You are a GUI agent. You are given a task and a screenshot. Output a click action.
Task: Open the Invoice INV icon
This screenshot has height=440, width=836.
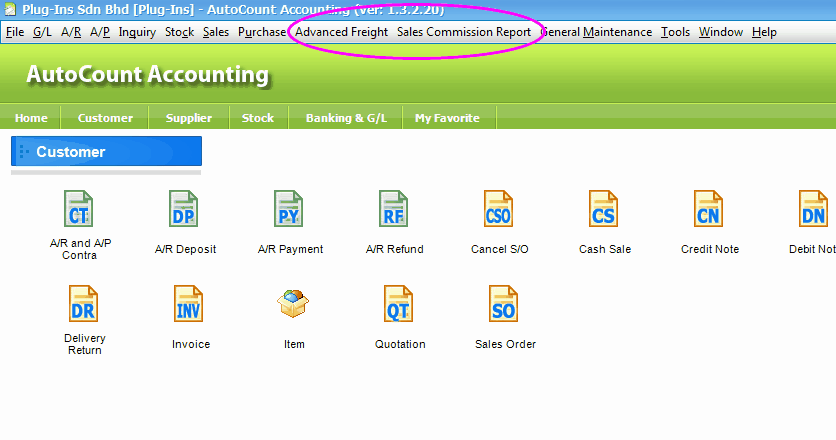coord(189,304)
